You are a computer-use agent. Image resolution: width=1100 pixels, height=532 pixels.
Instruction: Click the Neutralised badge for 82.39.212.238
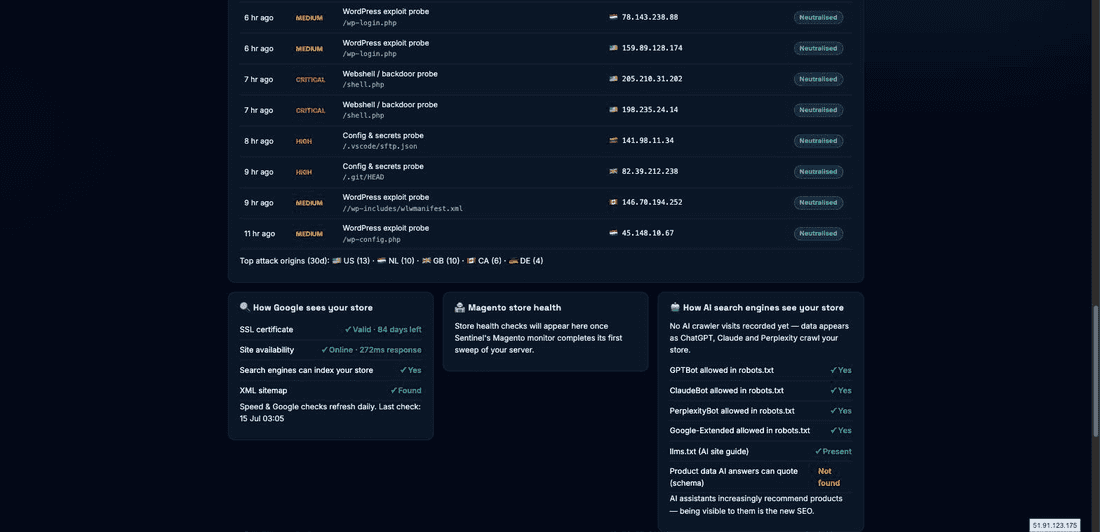tap(819, 171)
